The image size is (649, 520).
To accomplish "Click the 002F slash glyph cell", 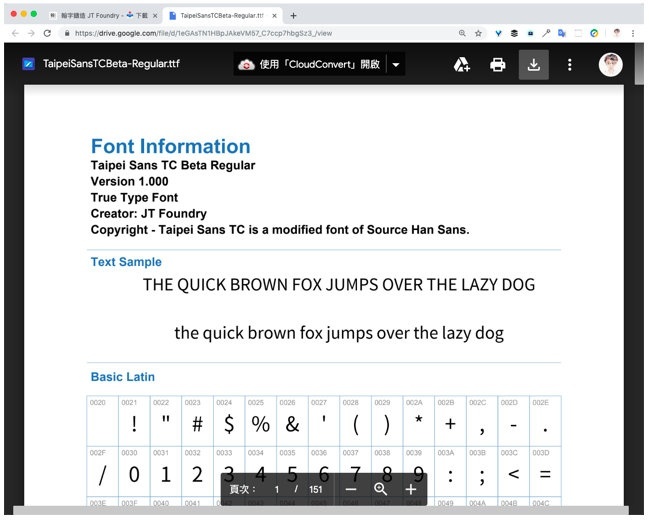I will click(103, 471).
